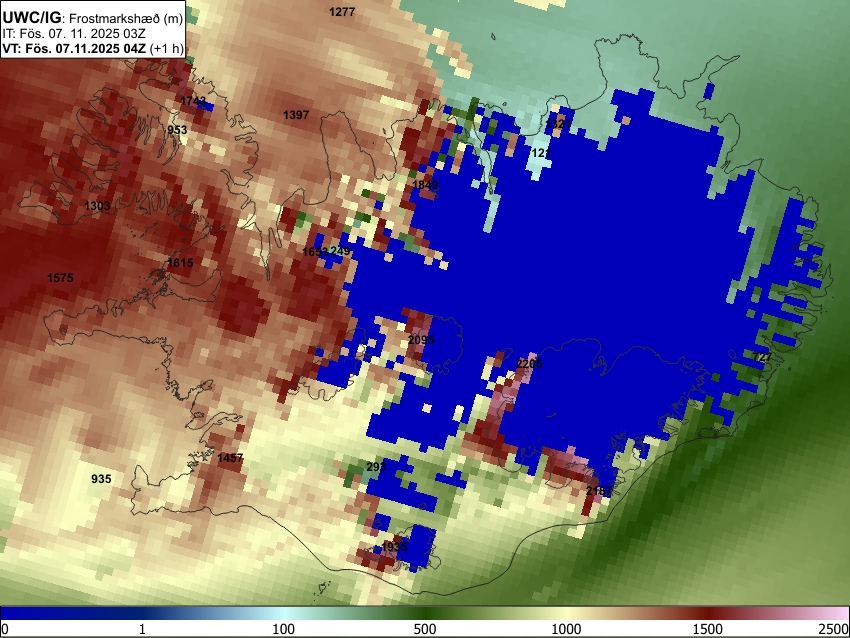
Task: Click the map value 953
Action: [x=177, y=130]
